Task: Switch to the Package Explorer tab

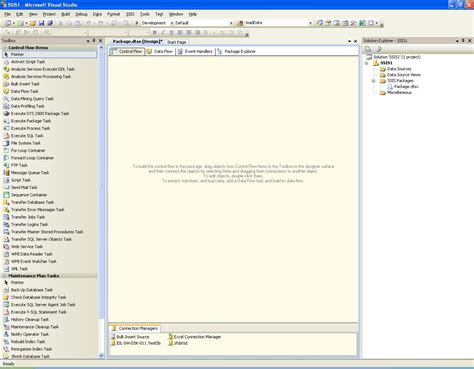Action: [x=237, y=52]
